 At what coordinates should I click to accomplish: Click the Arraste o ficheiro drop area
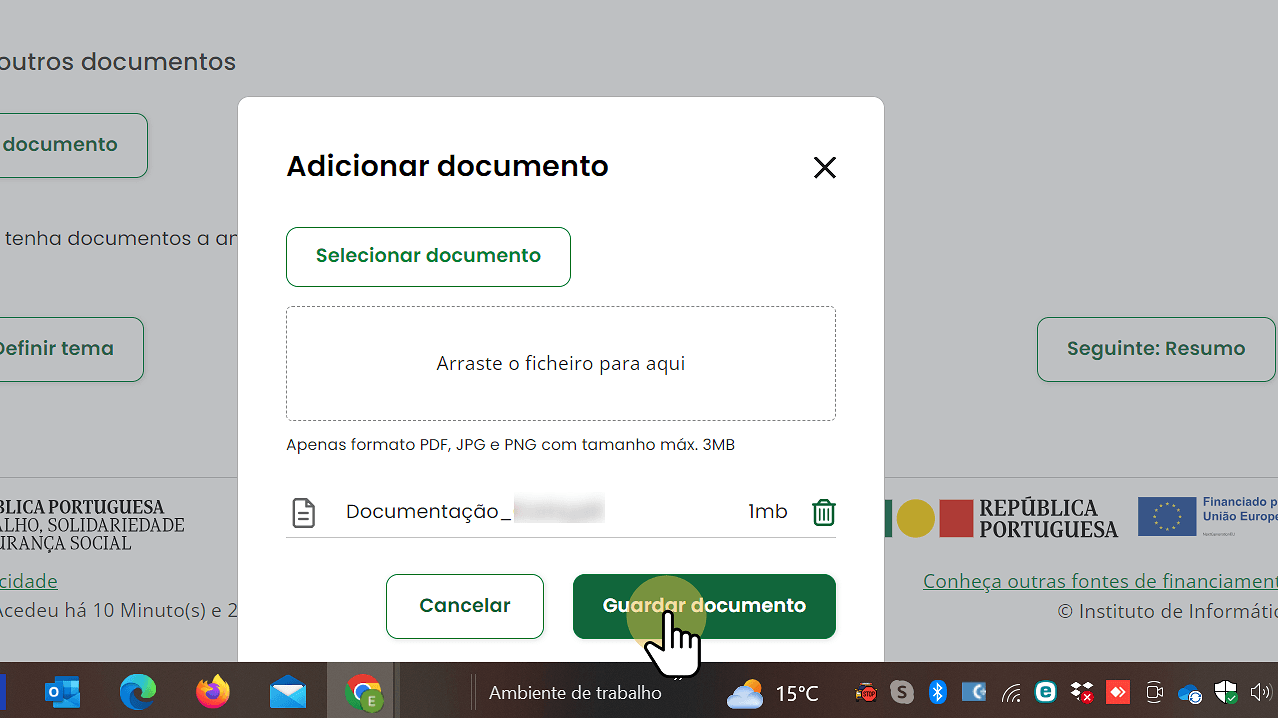click(560, 363)
